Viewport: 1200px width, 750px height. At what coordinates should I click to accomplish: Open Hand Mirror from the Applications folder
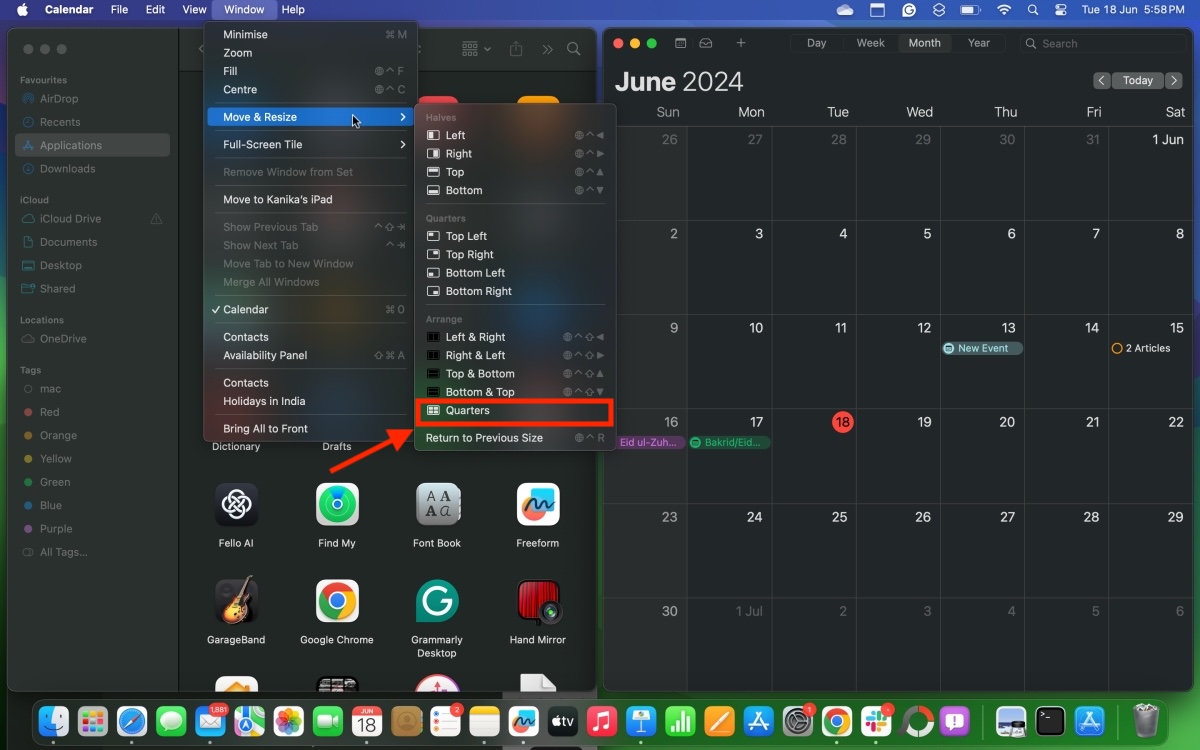[x=537, y=601]
